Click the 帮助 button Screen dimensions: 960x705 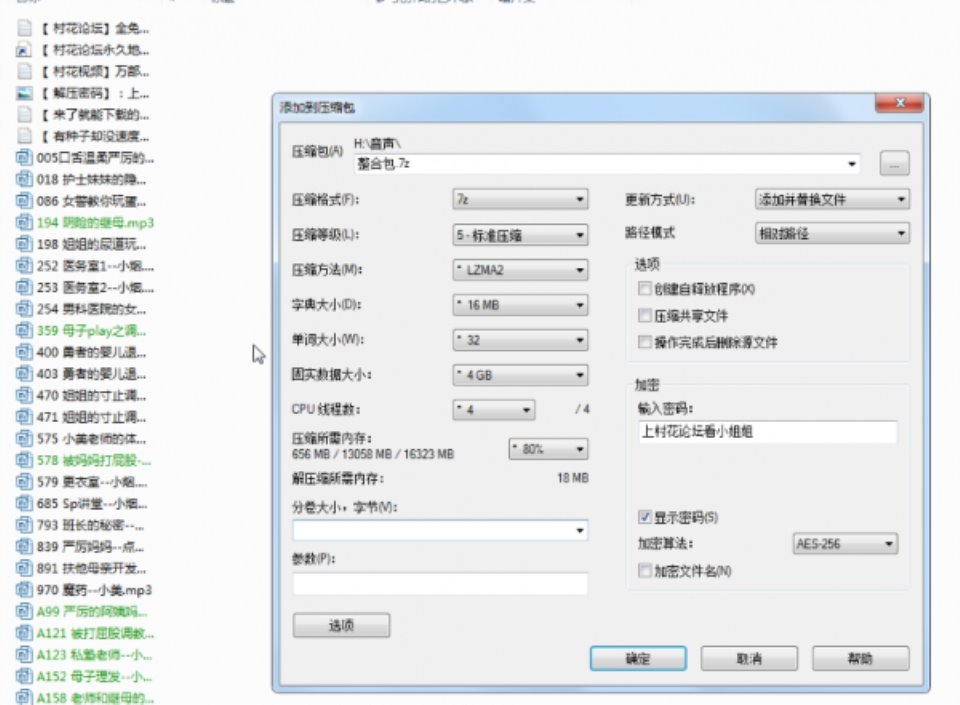pos(860,658)
